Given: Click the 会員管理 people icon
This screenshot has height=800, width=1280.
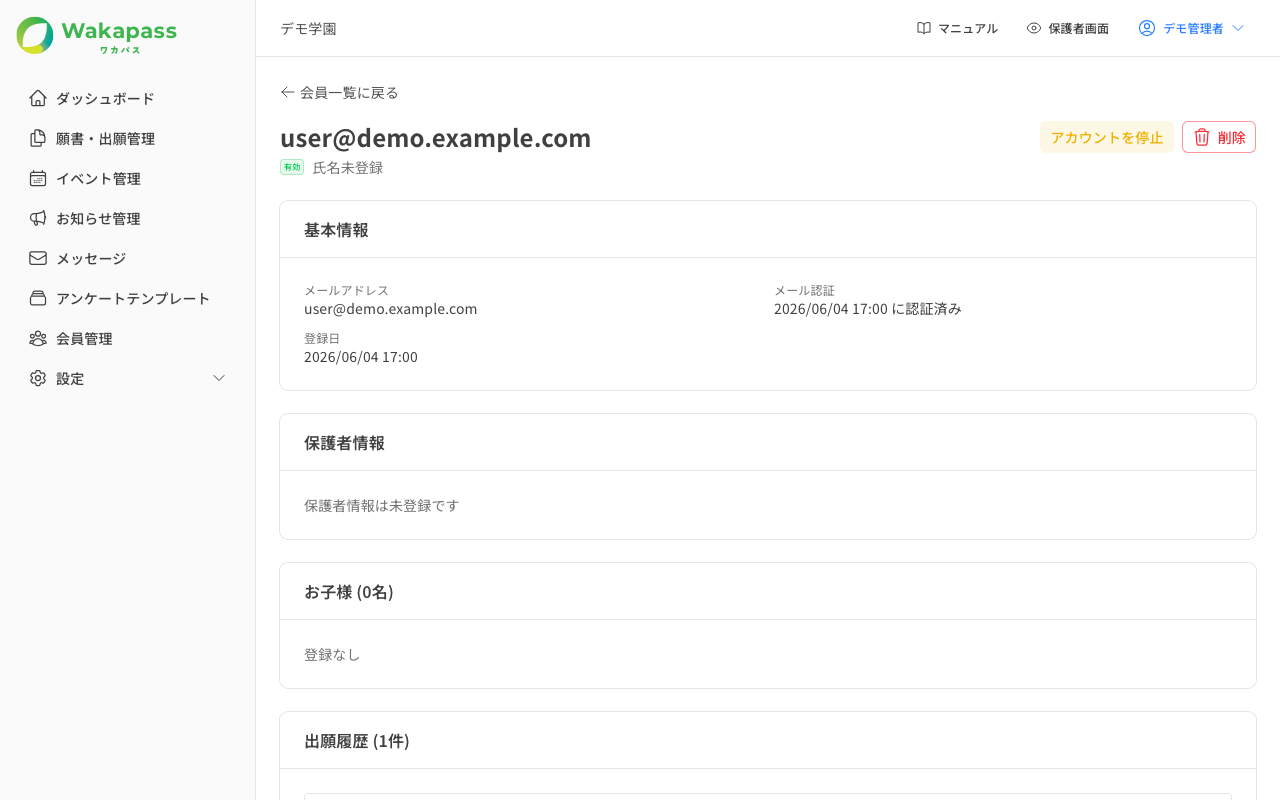Looking at the screenshot, I should pyautogui.click(x=38, y=338).
